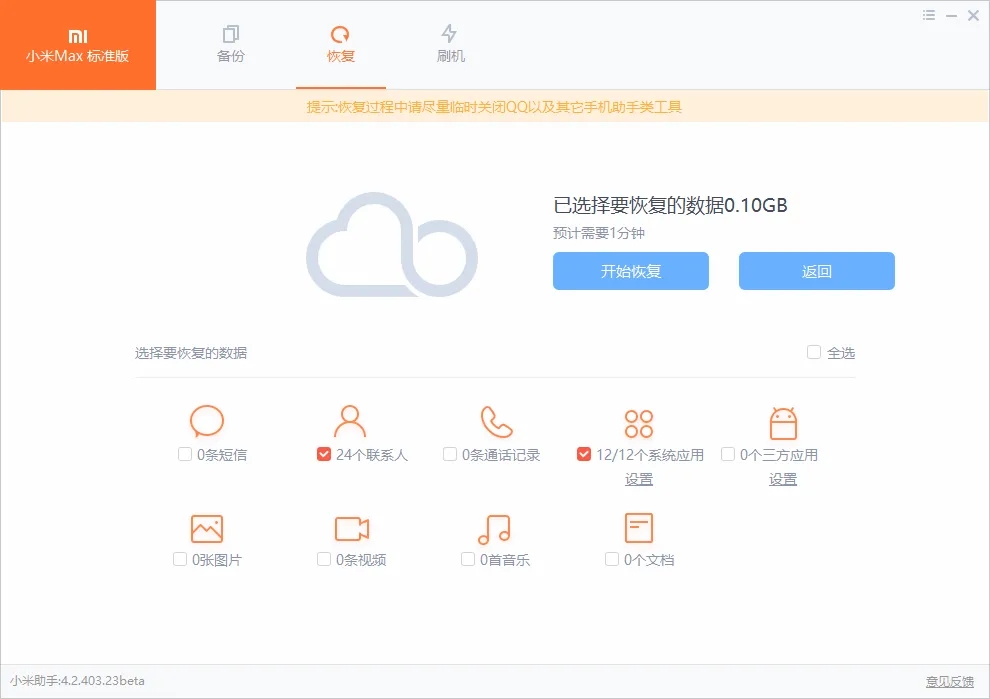This screenshot has width=990, height=699.
Task: Switch to the 备份 backup tab
Action: click(230, 46)
